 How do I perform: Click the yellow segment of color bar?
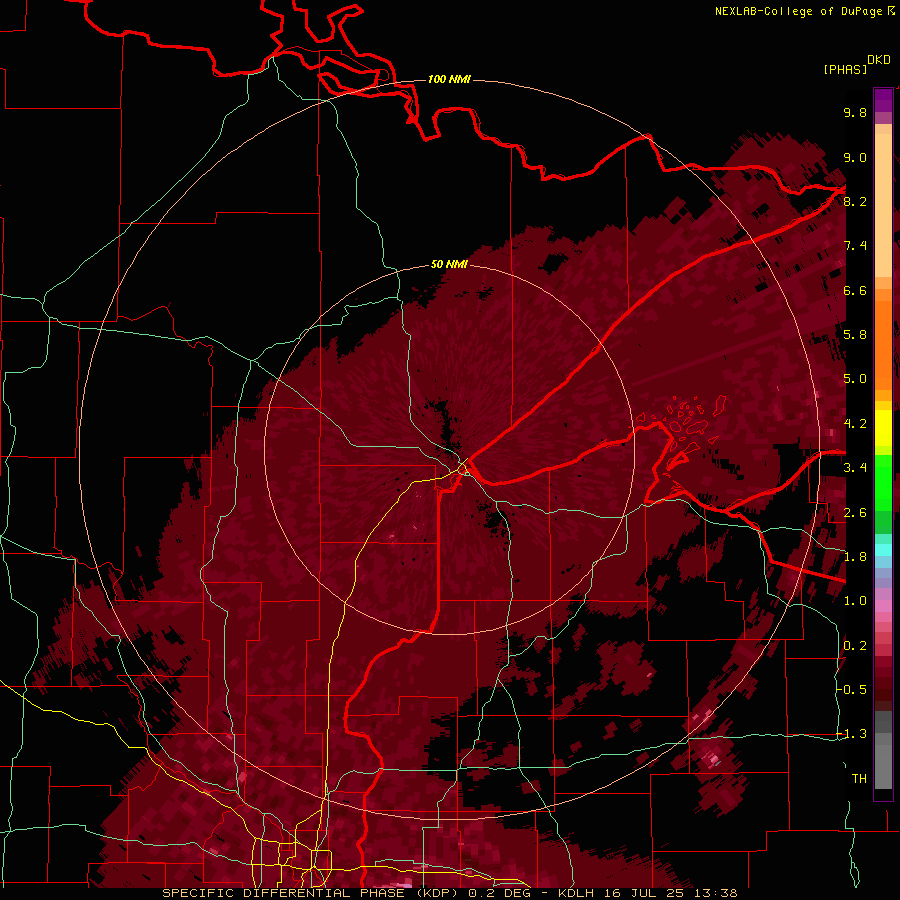883,428
